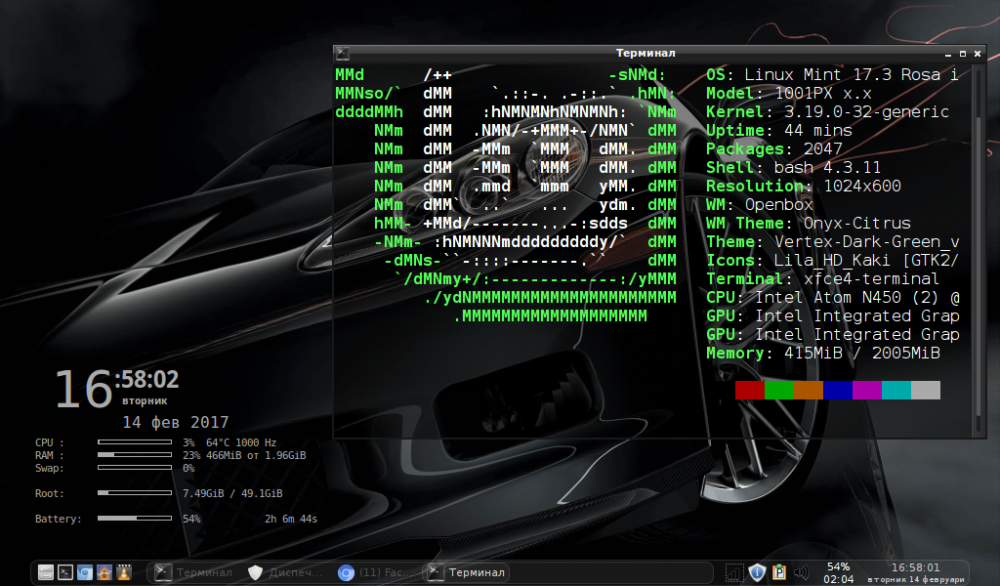The width and height of the screenshot is (1000, 586).
Task: Click the 'Memory: 415MiB / 2005MiB' line
Action: click(x=823, y=353)
